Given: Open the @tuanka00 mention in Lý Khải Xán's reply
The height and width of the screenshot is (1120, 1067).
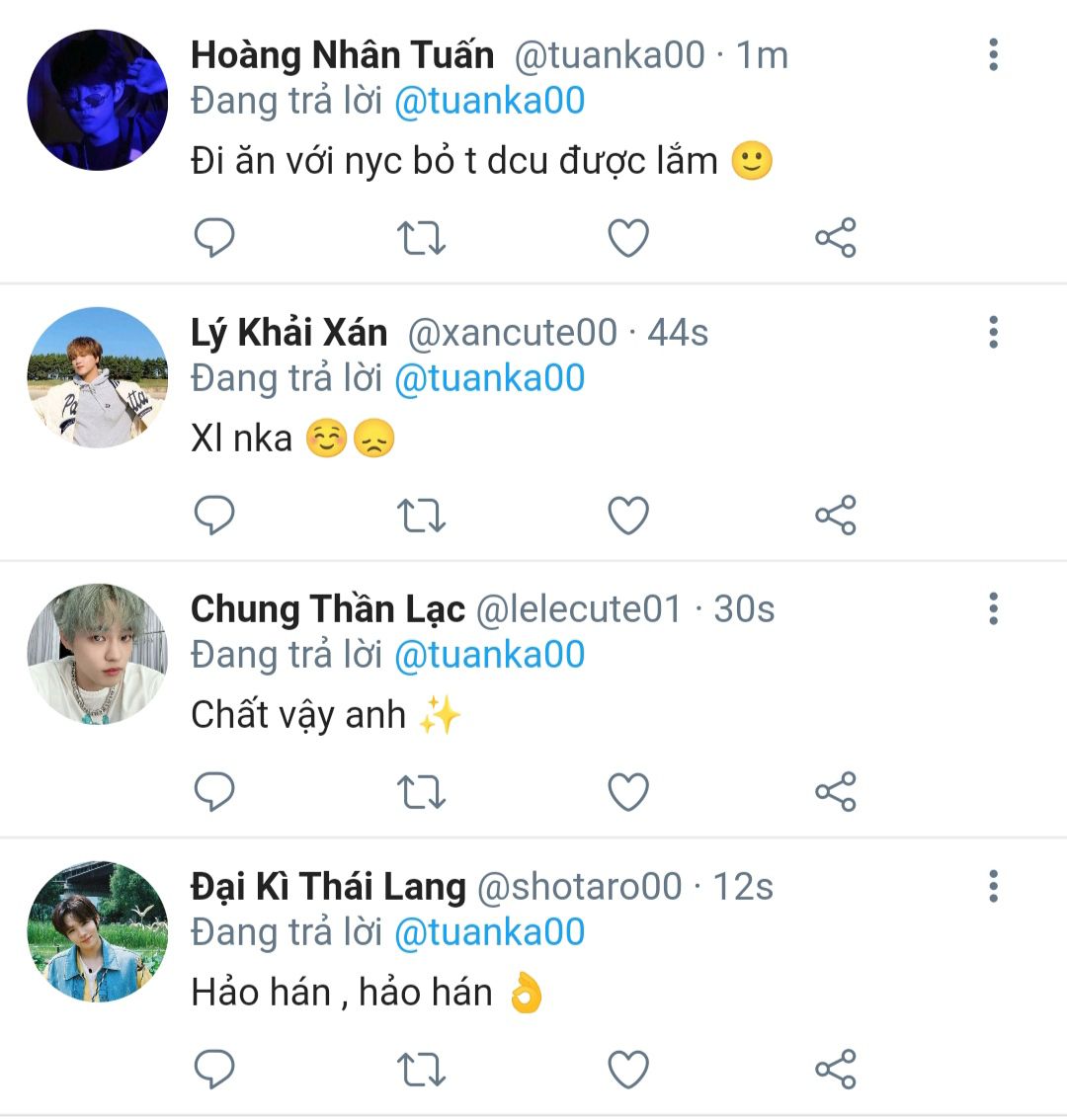Looking at the screenshot, I should coord(490,378).
